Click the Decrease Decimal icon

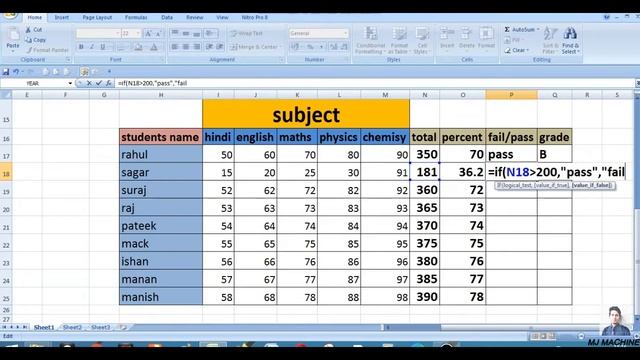[x=344, y=47]
